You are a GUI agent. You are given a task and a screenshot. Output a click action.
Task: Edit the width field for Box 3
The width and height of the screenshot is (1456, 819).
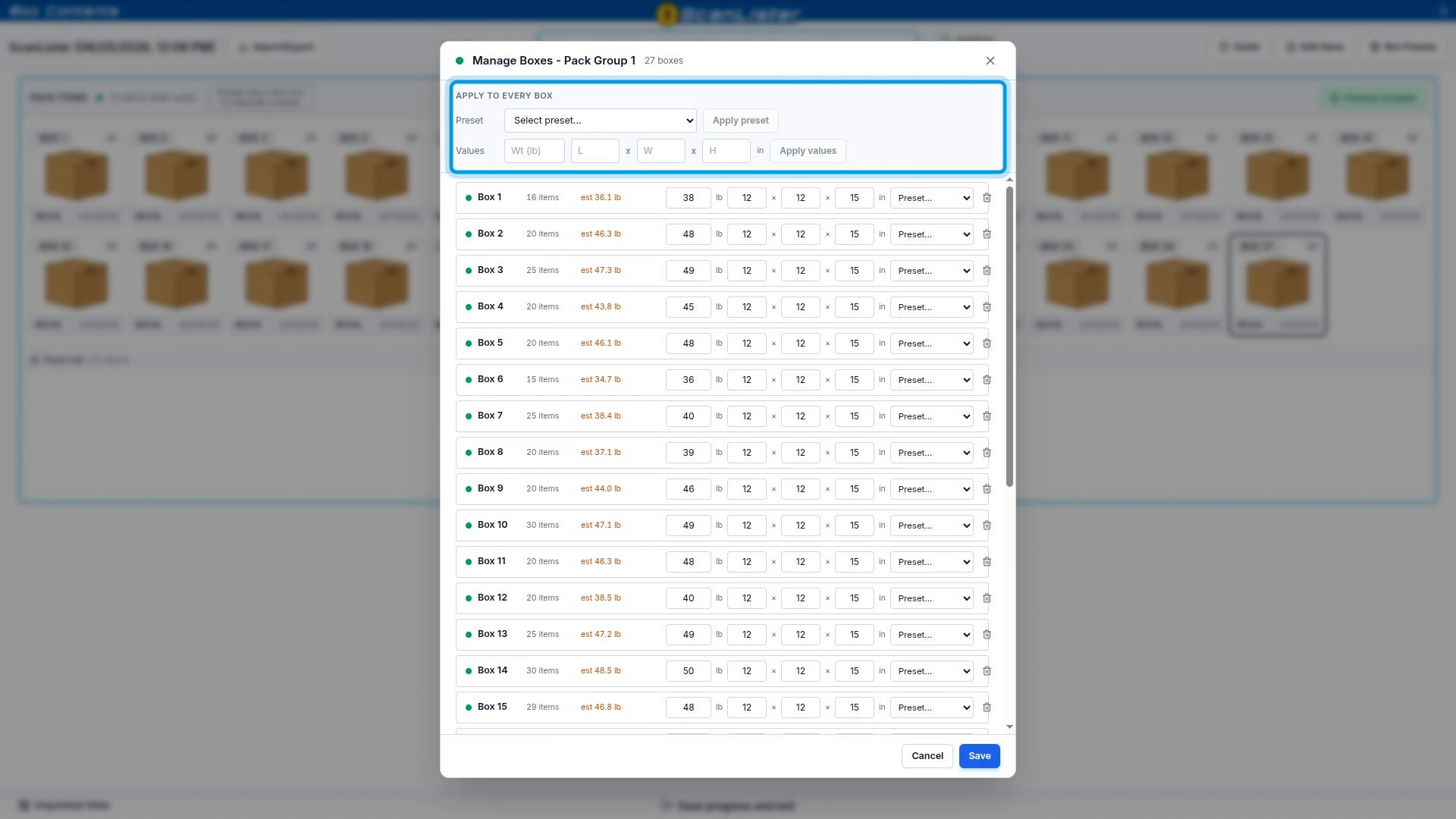pyautogui.click(x=800, y=271)
